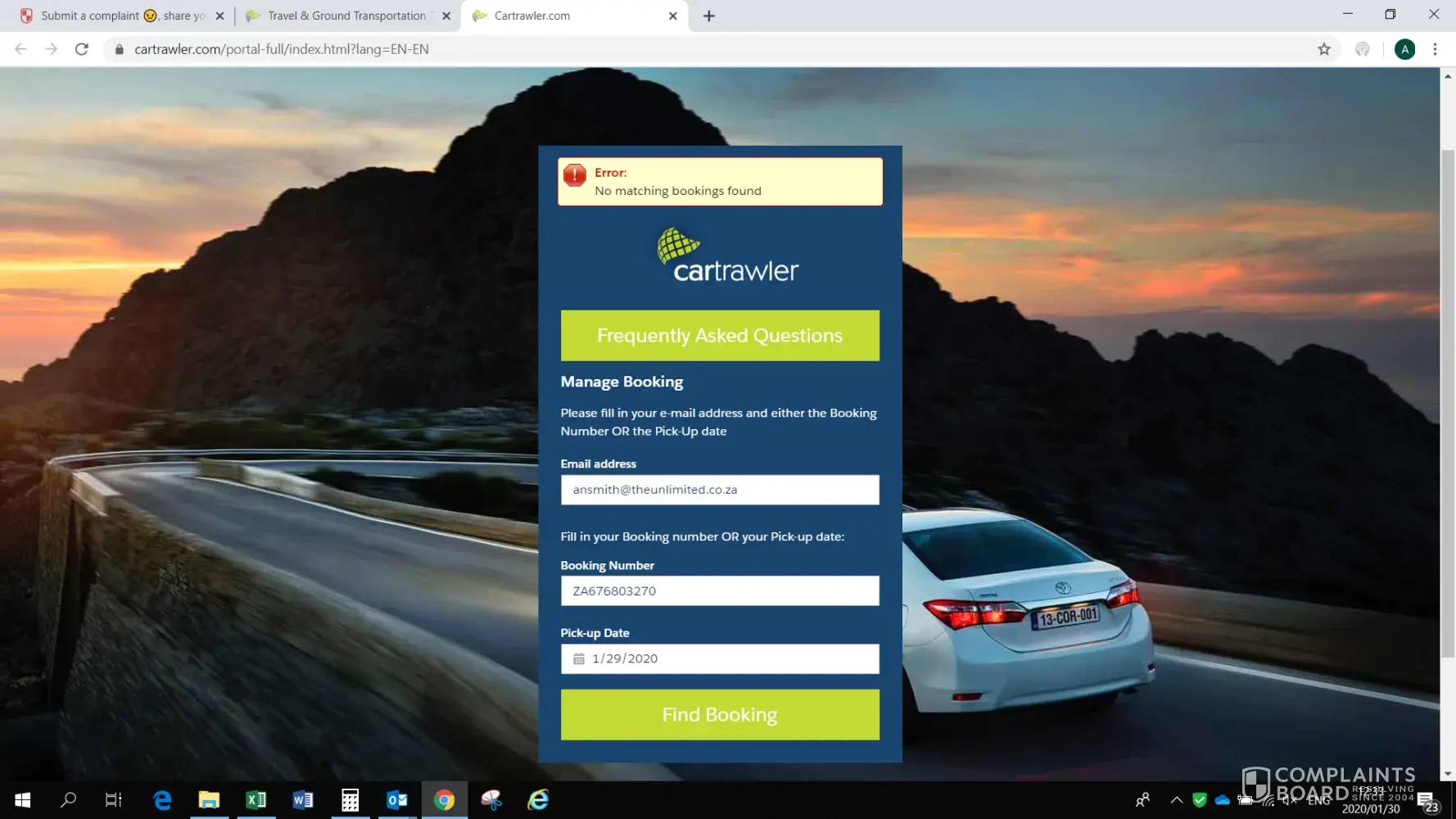Open the Chrome three-dot menu
The width and height of the screenshot is (1456, 819).
coord(1435,49)
